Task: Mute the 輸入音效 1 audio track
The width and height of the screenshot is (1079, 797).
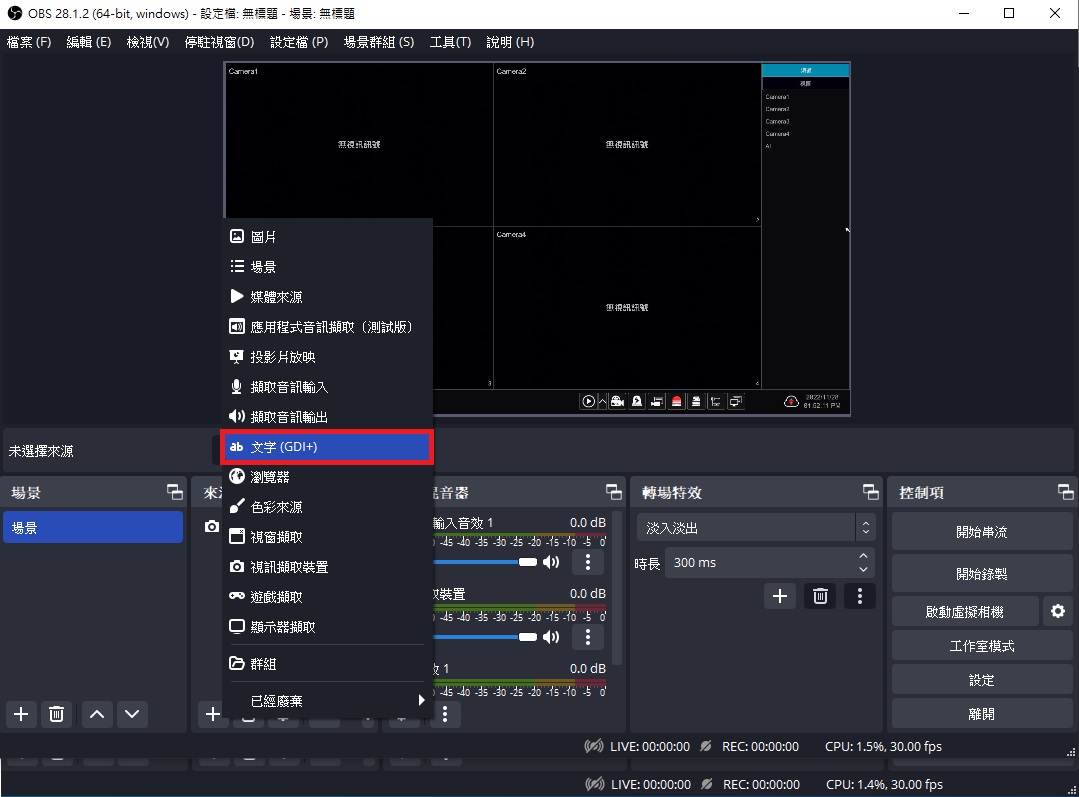Action: tap(551, 562)
